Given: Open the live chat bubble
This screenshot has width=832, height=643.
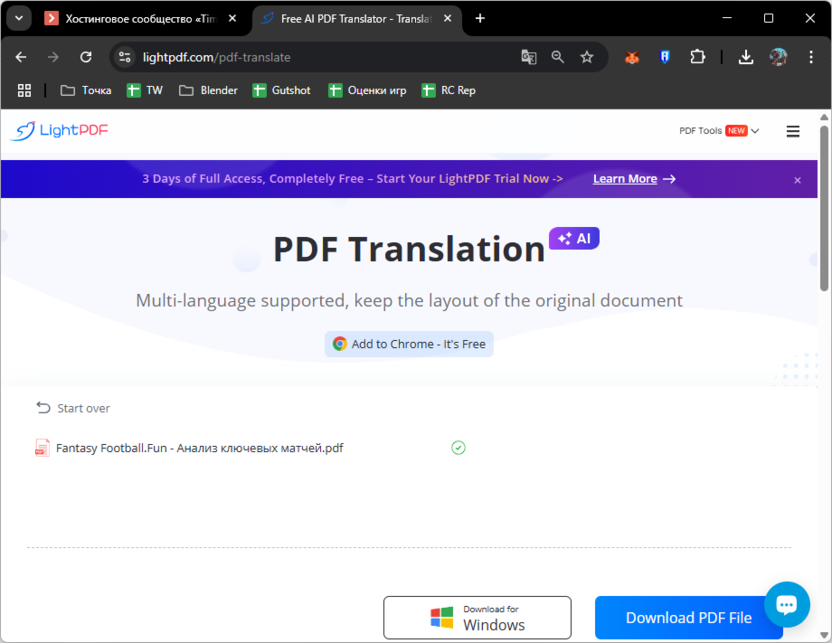Looking at the screenshot, I should (x=786, y=604).
